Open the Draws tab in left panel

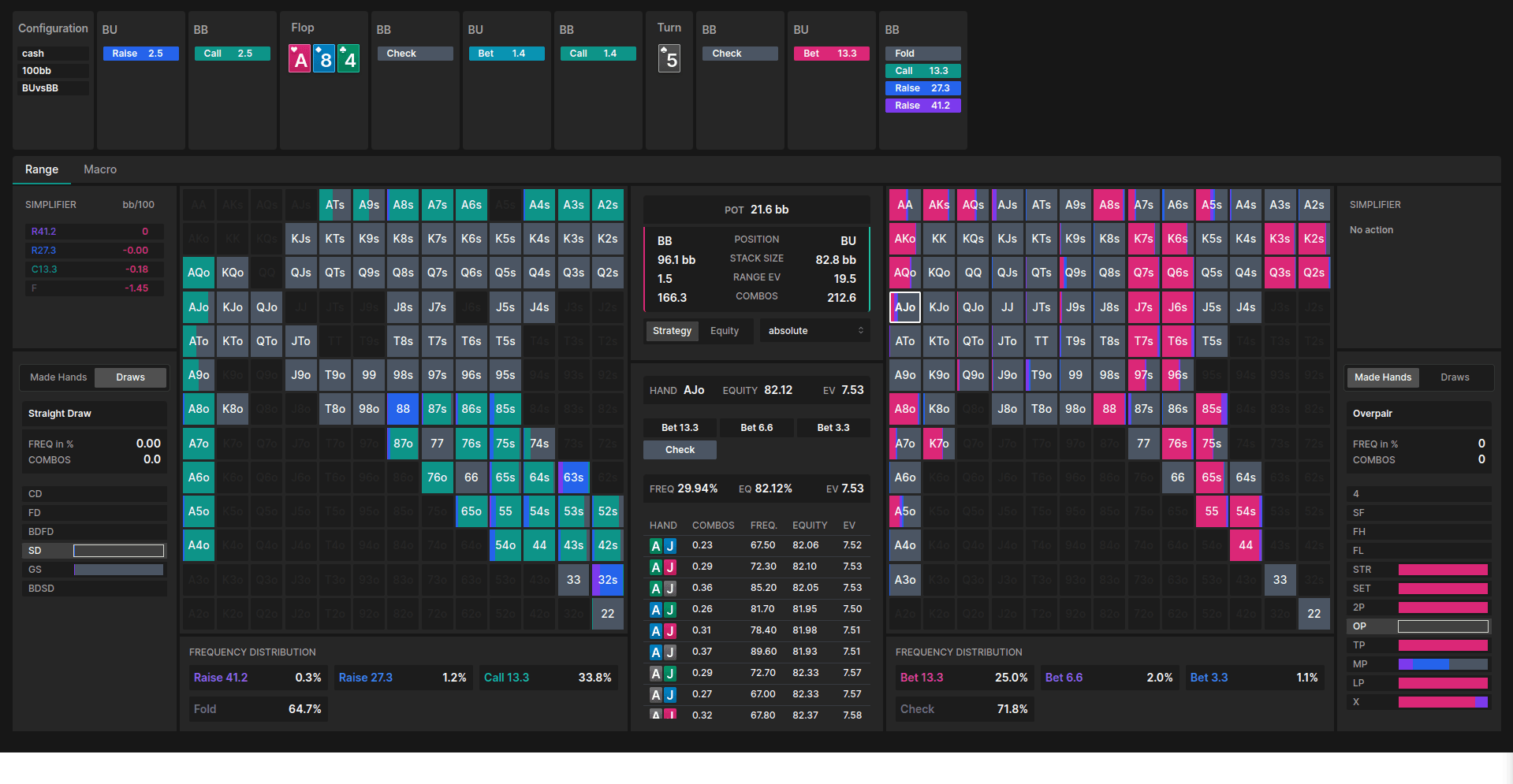130,377
